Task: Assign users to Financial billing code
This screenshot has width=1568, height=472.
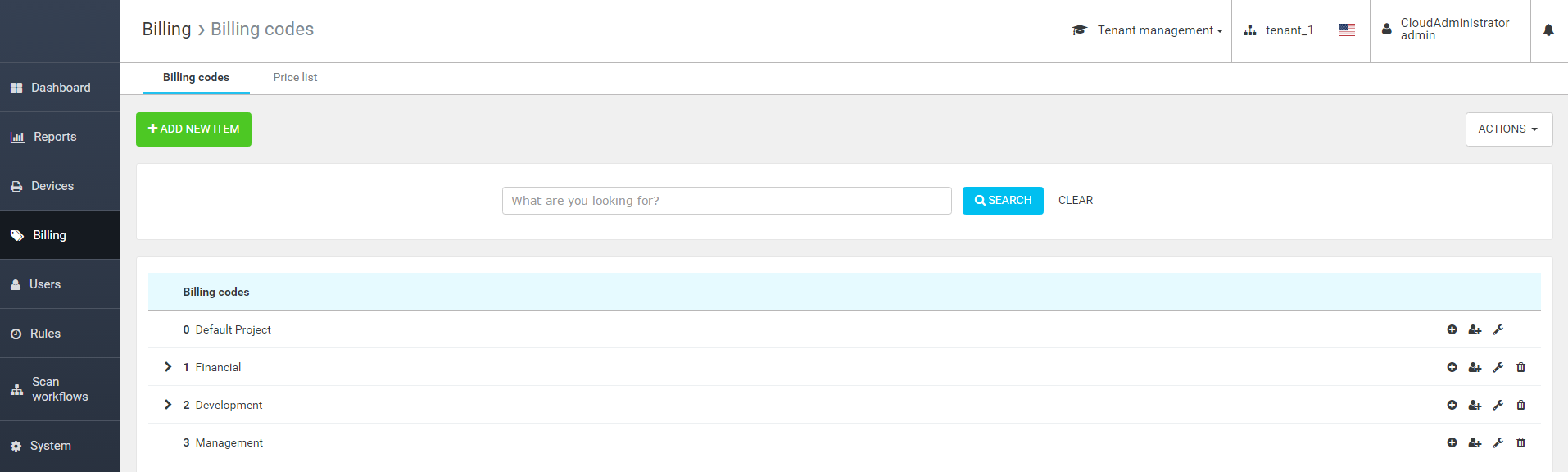Action: [x=1475, y=367]
